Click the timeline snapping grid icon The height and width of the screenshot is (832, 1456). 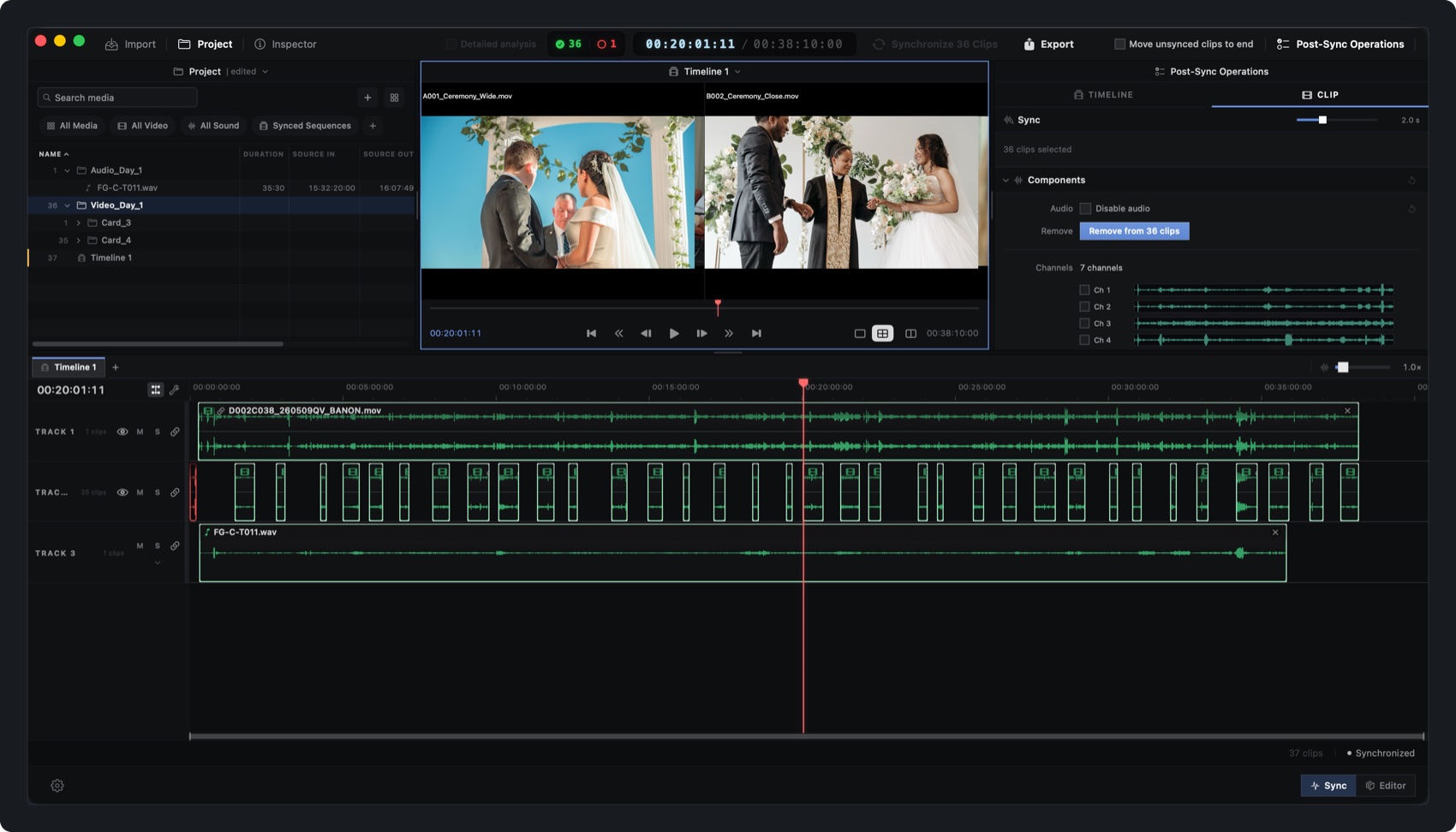click(156, 389)
